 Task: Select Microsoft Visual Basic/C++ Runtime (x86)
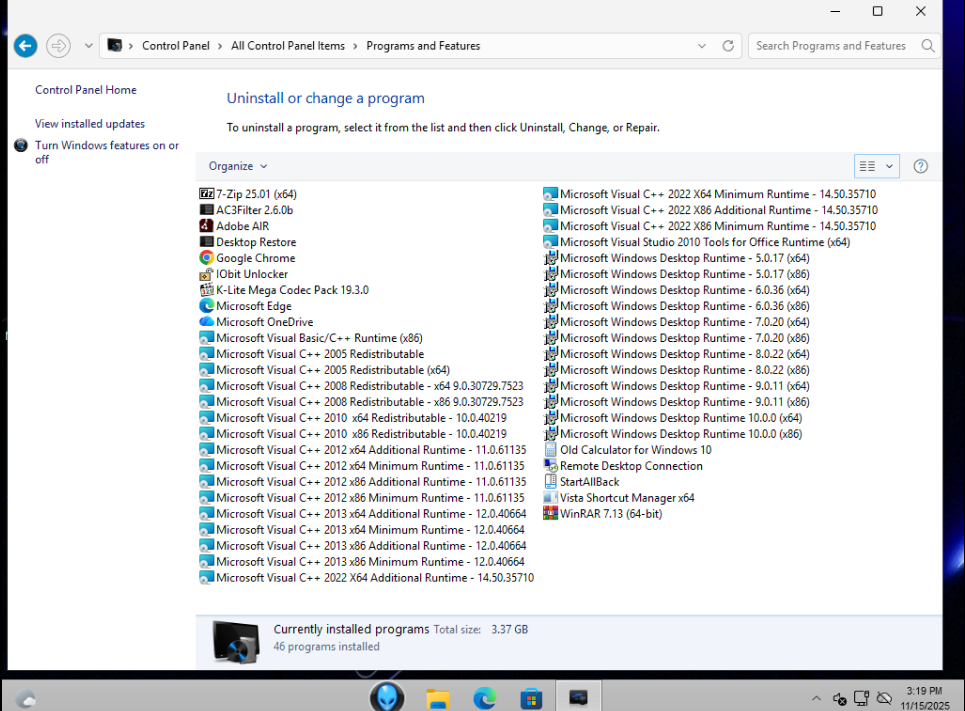click(x=311, y=338)
